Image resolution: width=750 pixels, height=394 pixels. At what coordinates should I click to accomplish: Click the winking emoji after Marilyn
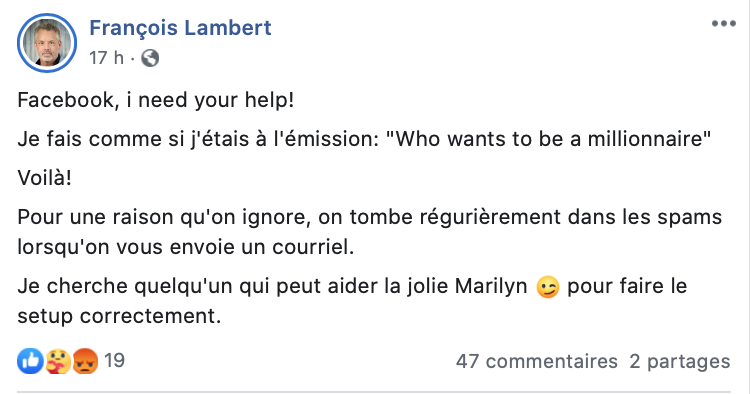tap(547, 287)
